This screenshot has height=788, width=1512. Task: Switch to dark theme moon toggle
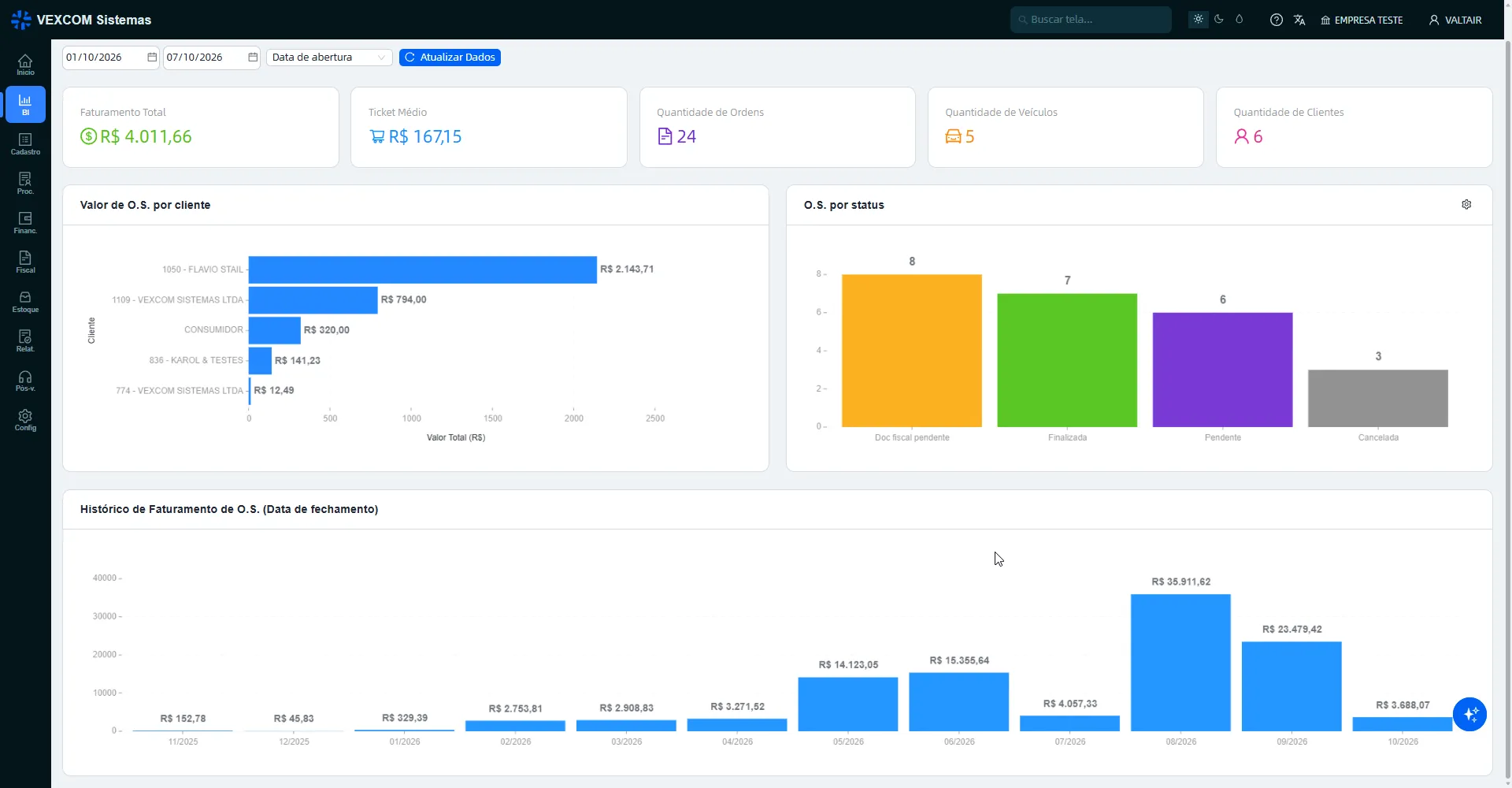[1219, 19]
